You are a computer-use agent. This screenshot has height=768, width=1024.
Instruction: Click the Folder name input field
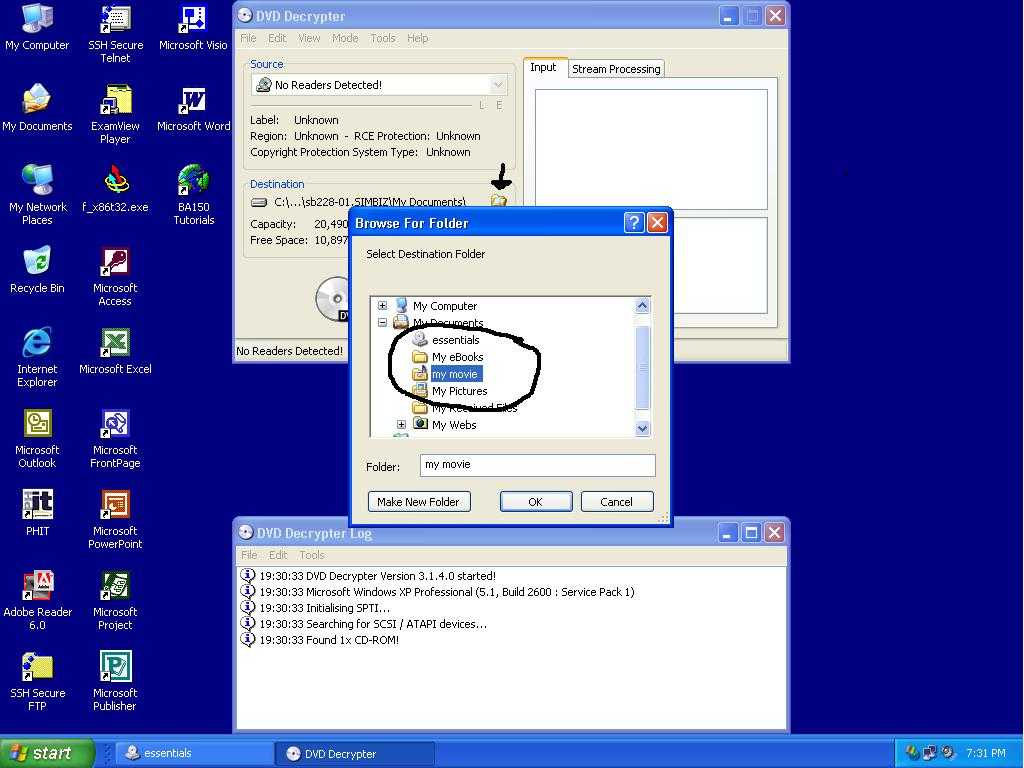538,465
